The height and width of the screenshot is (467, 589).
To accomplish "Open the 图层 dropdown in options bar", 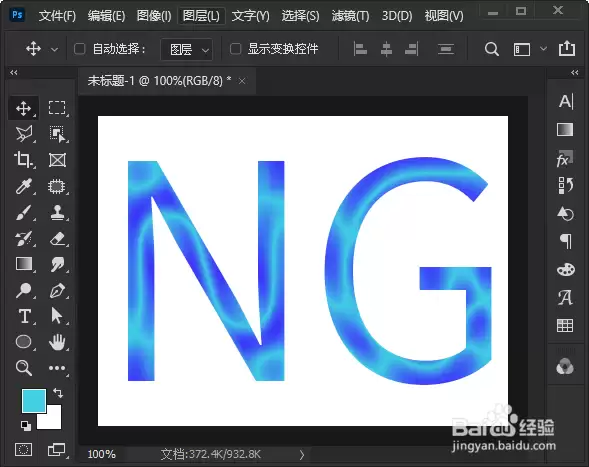I will tap(187, 49).
